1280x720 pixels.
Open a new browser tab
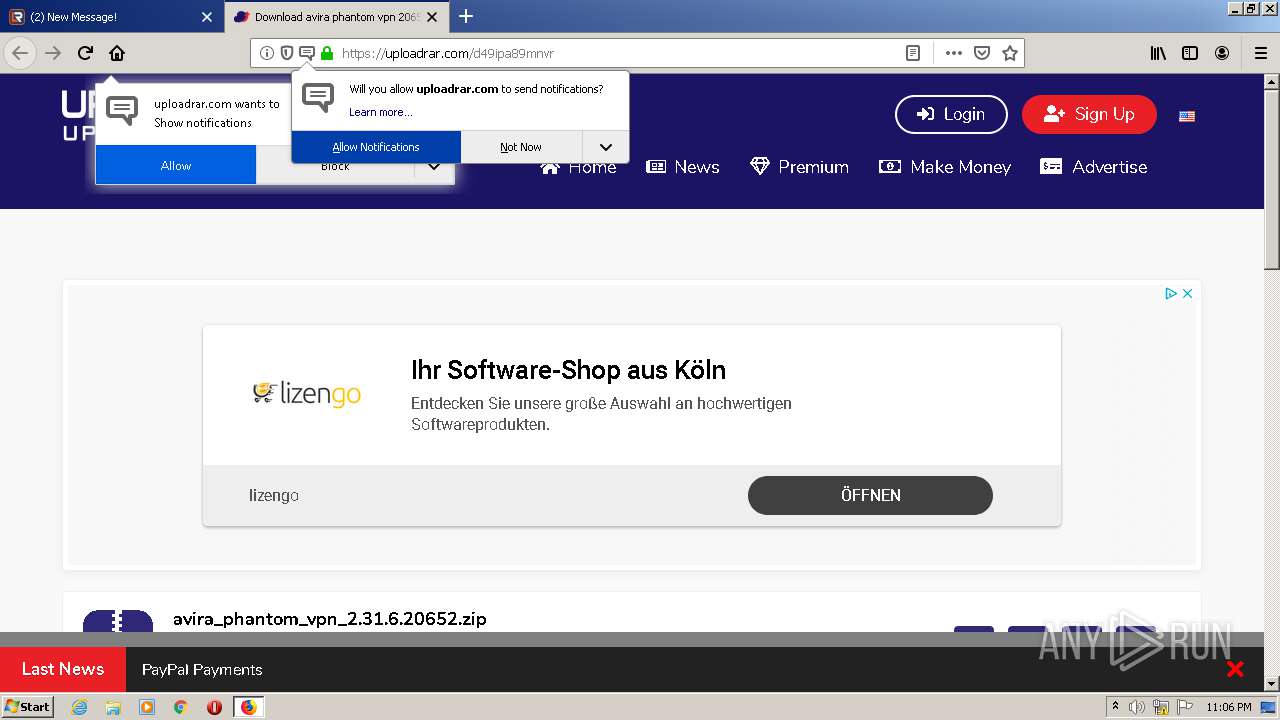click(466, 16)
